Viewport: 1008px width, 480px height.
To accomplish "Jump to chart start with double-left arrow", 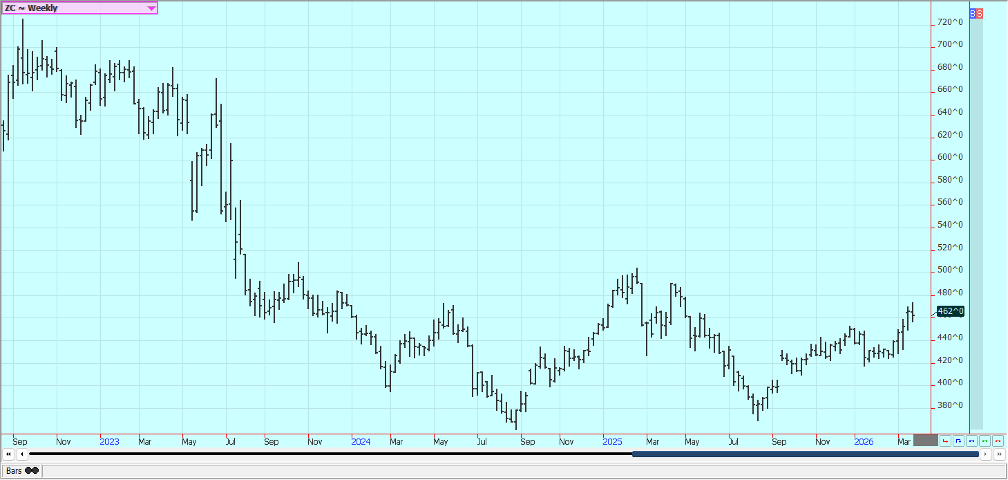I will 8,454.
